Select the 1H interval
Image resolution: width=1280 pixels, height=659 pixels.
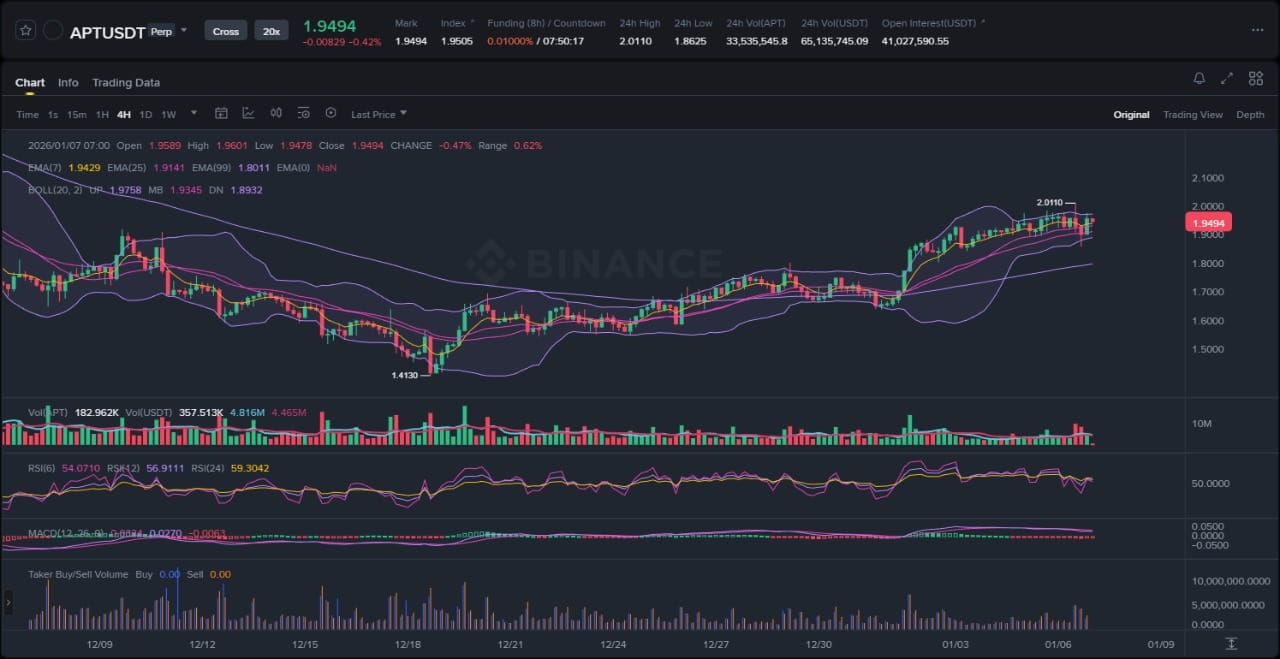tap(102, 115)
